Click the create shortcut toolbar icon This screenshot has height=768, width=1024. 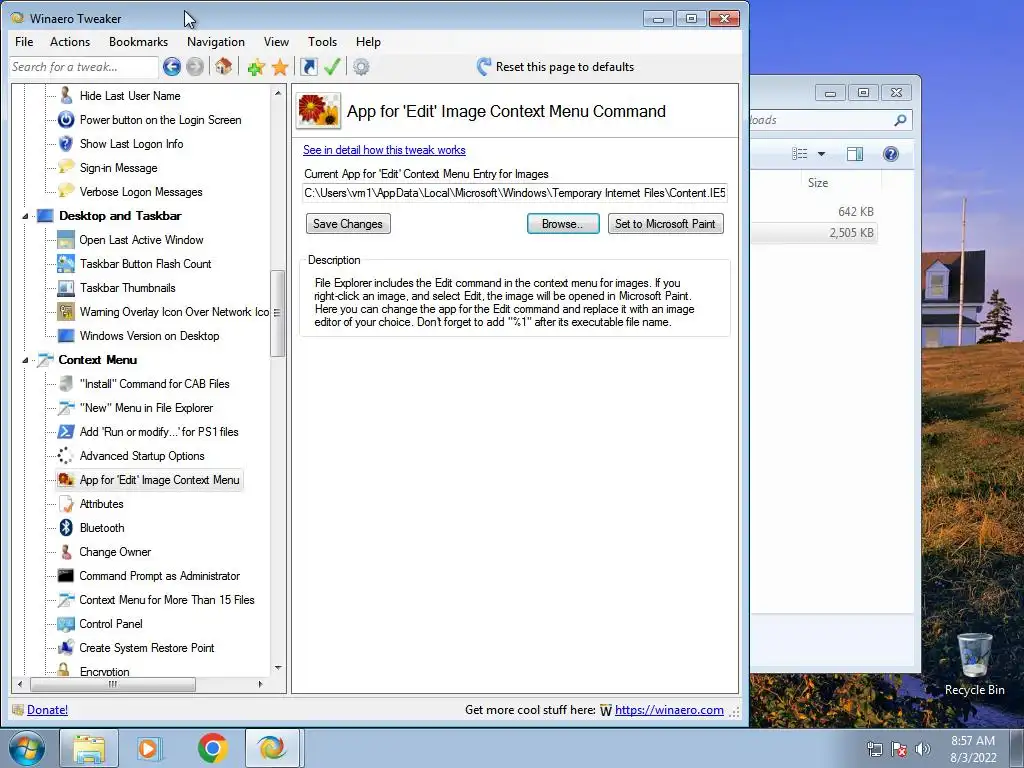(308, 67)
